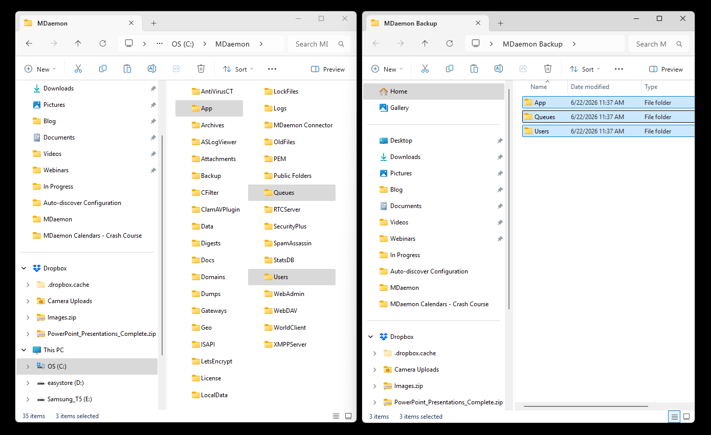Toggle Preview pane in MDaemon Backup window
This screenshot has height=435, width=711.
point(666,69)
